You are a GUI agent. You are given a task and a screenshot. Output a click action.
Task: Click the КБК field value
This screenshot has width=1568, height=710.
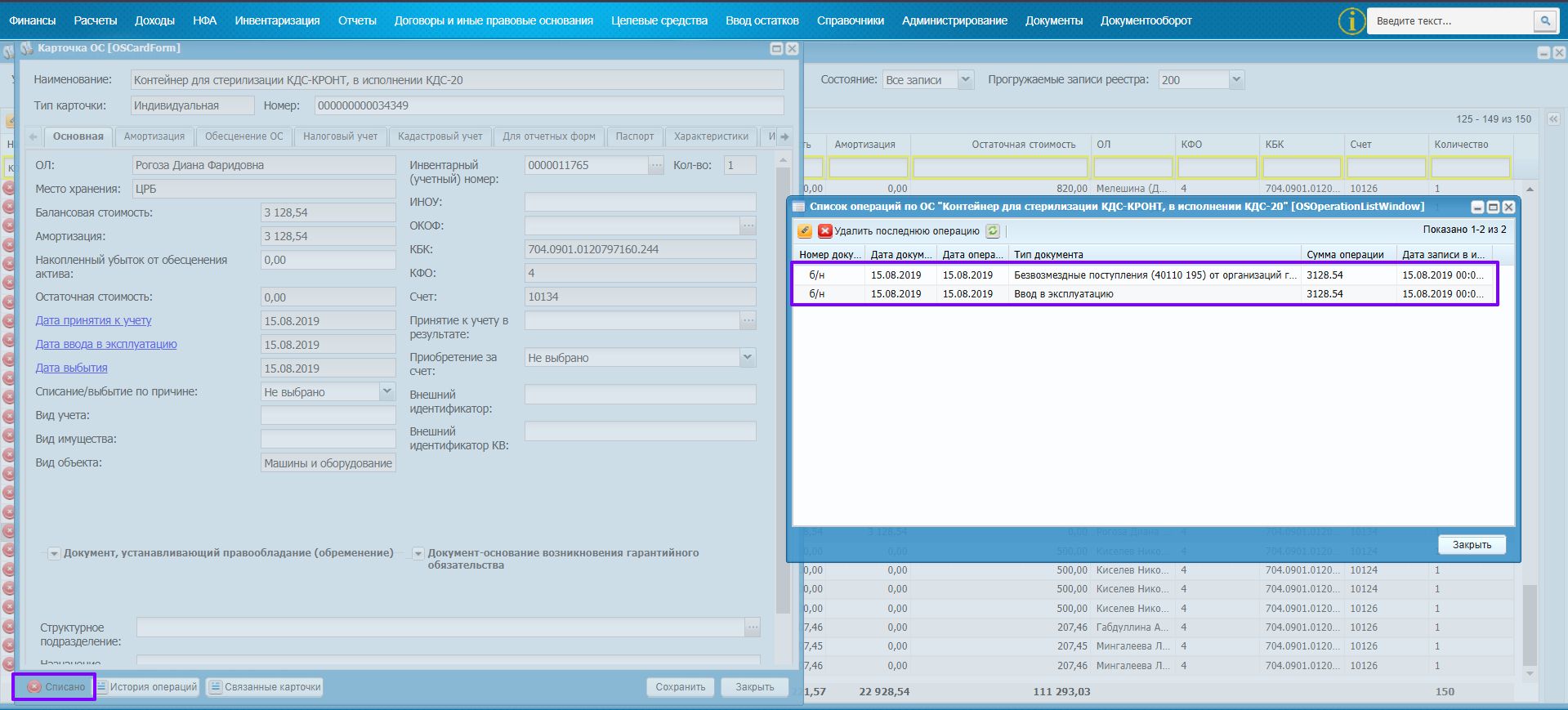tap(640, 250)
